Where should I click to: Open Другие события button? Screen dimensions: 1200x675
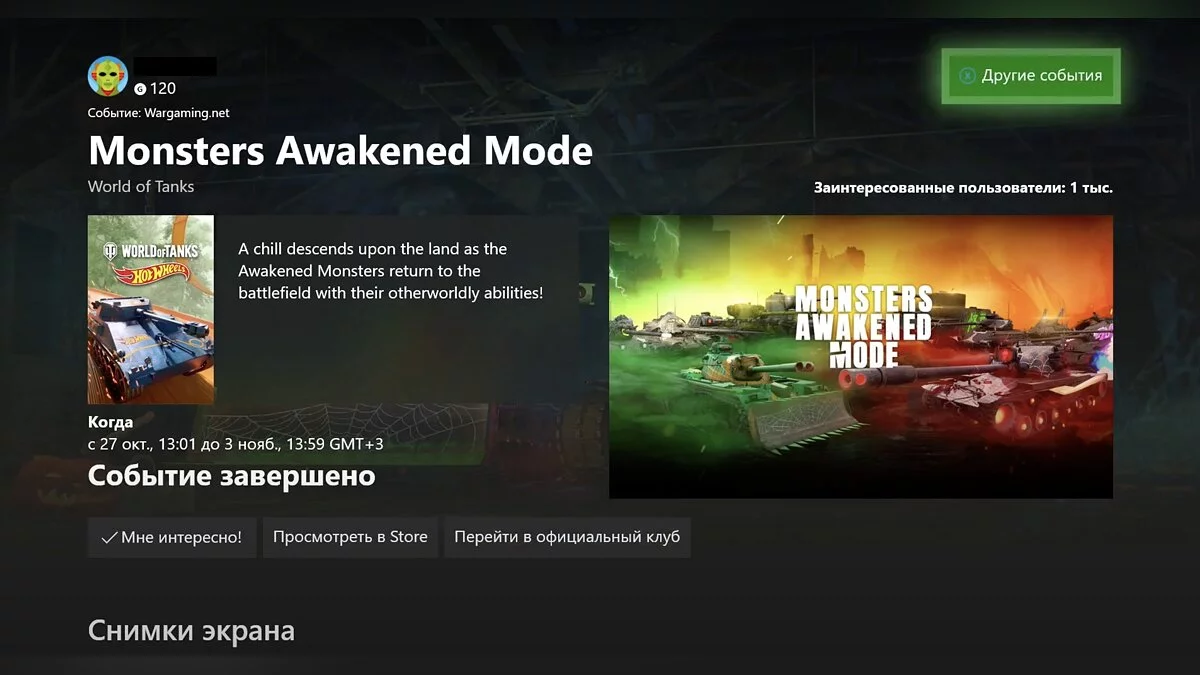(1031, 75)
